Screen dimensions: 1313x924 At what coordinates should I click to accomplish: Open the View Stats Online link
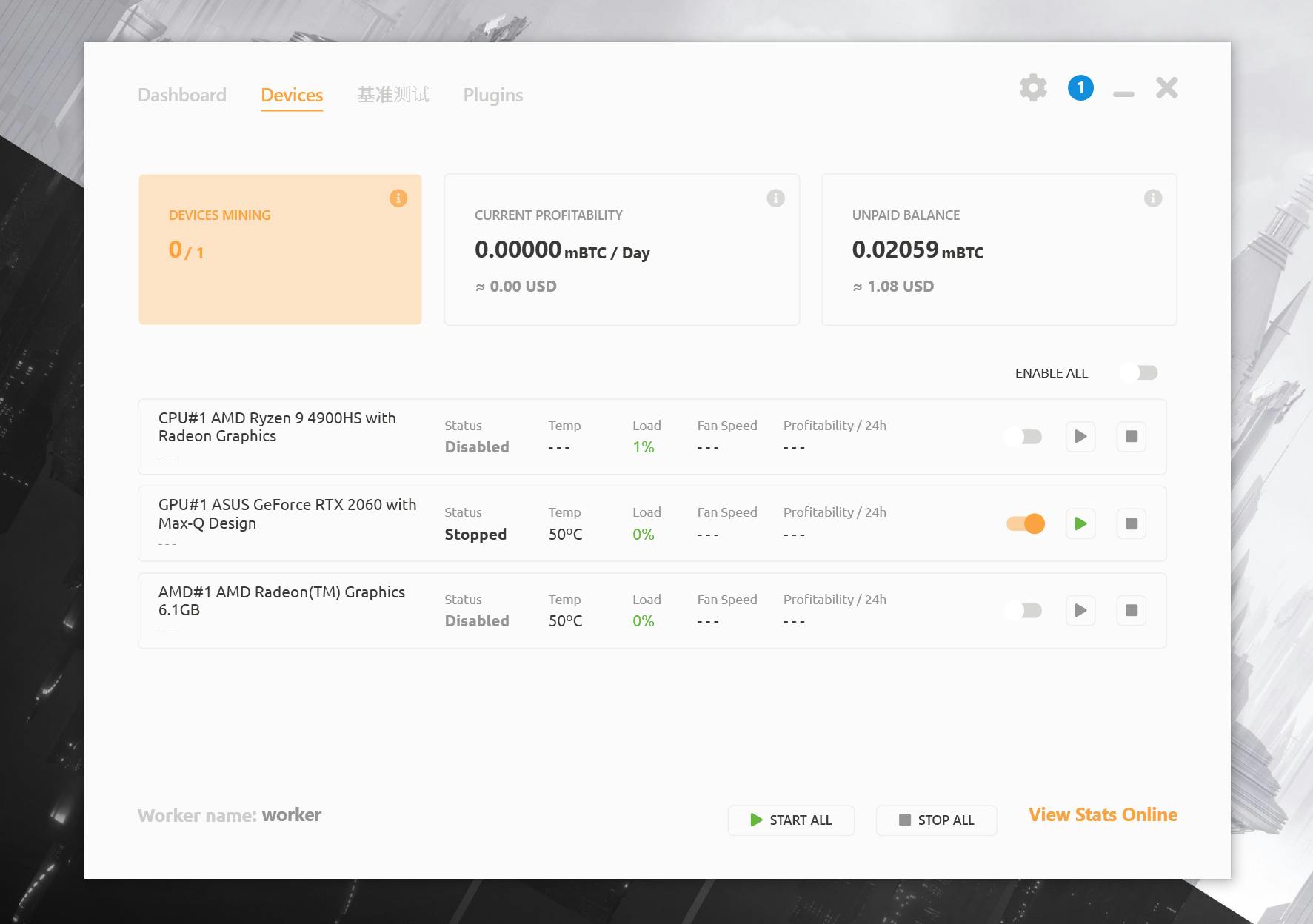(x=1102, y=815)
